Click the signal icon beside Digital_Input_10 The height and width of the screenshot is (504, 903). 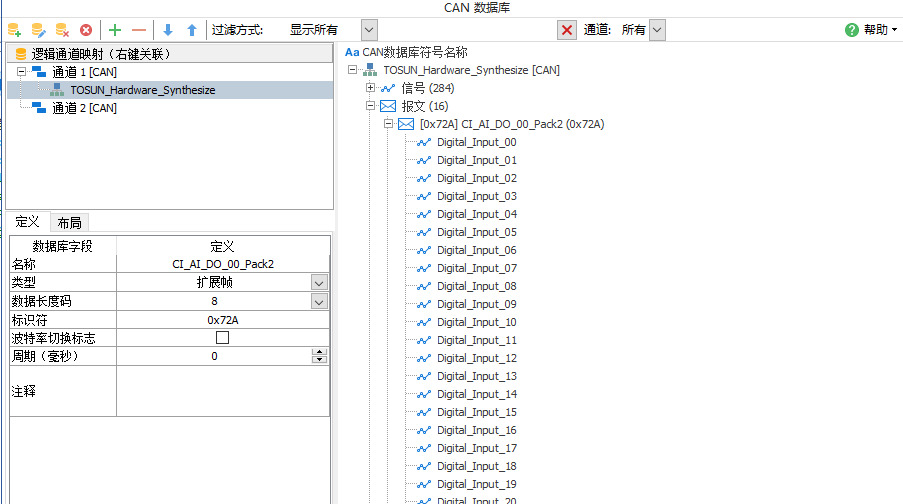[424, 322]
